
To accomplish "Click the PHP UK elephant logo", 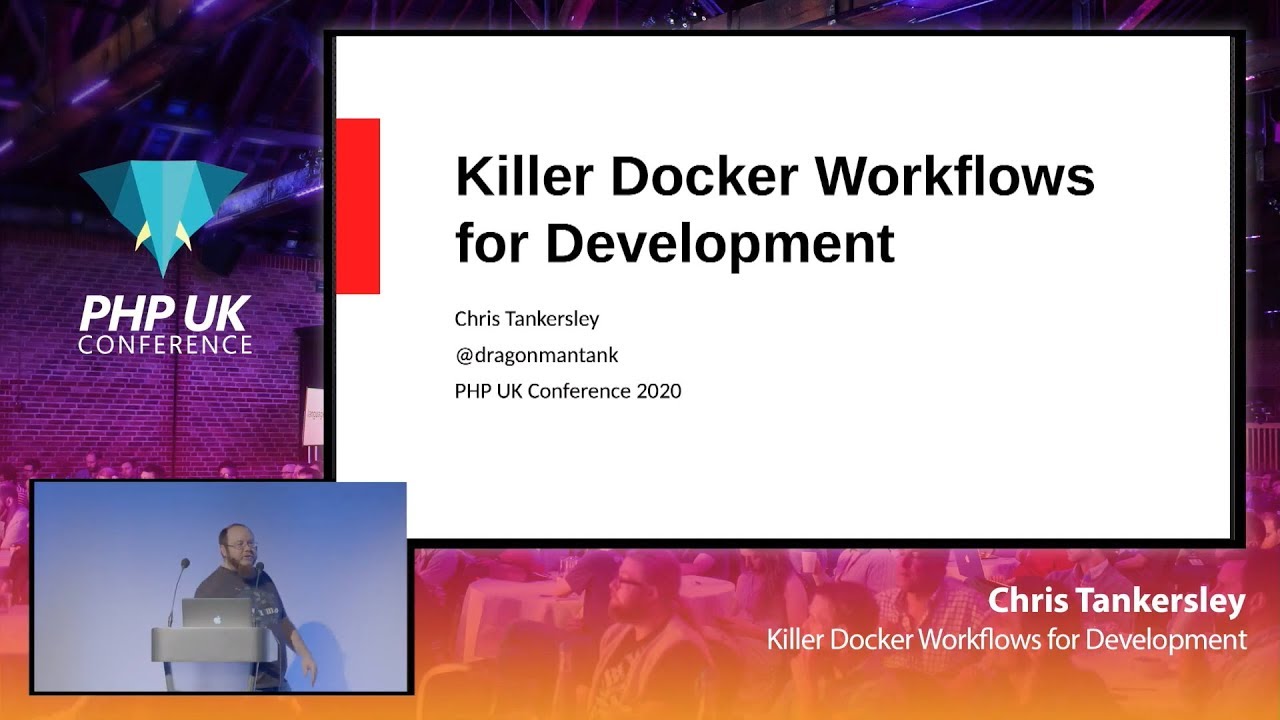I will click(x=163, y=219).
